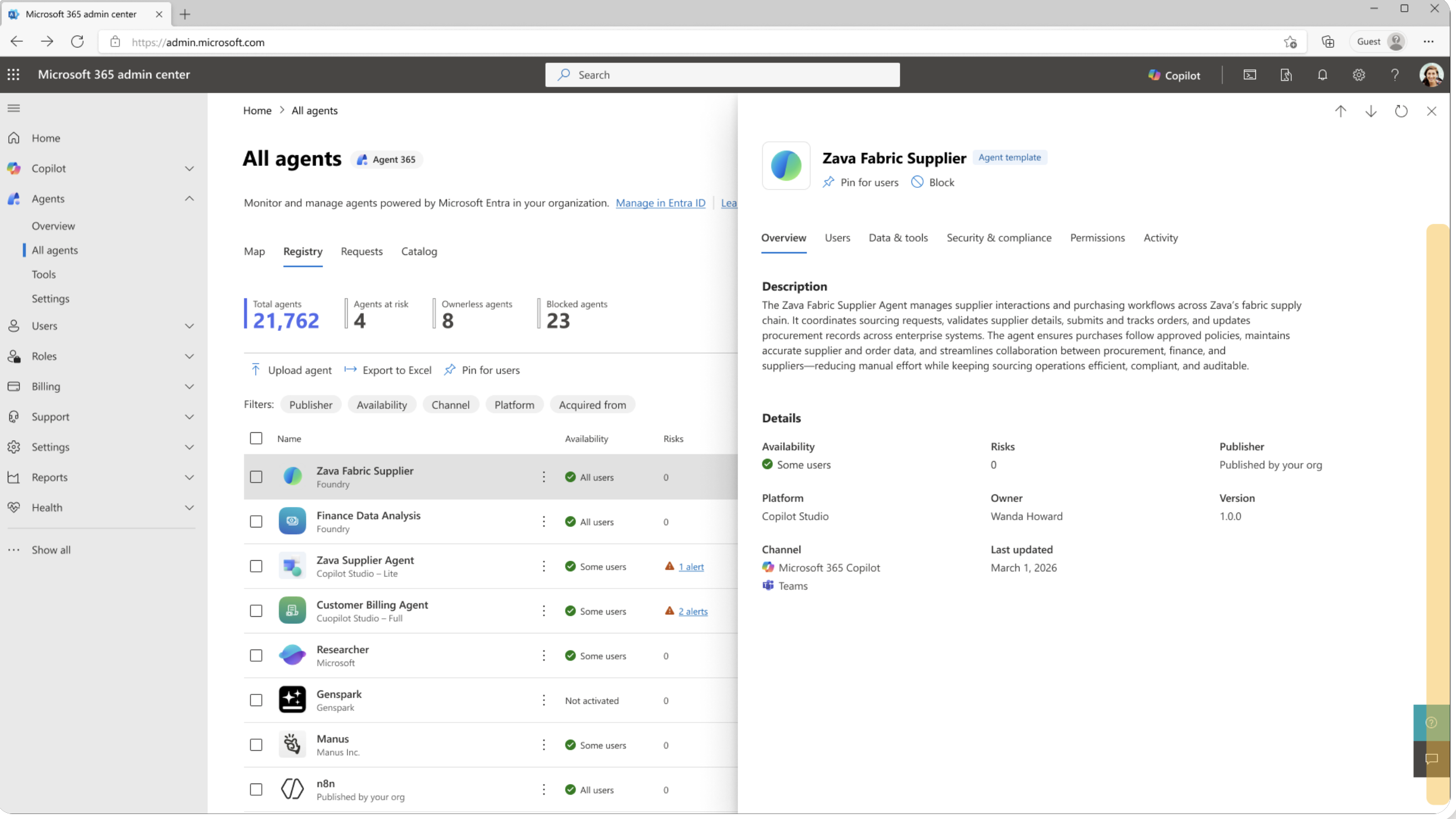Open the What's new document icon in header
The width and height of the screenshot is (1456, 819).
1286,75
